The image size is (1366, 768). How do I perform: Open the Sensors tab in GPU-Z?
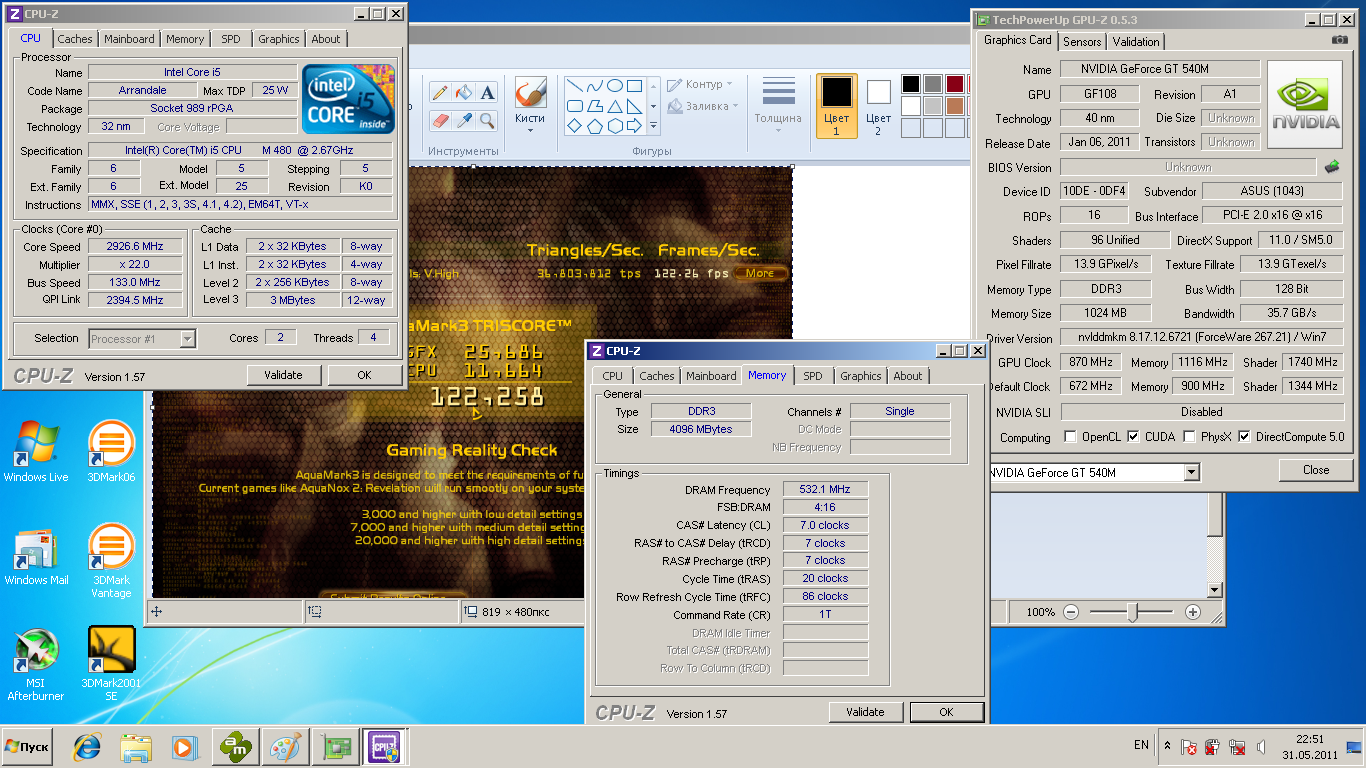click(x=1082, y=42)
